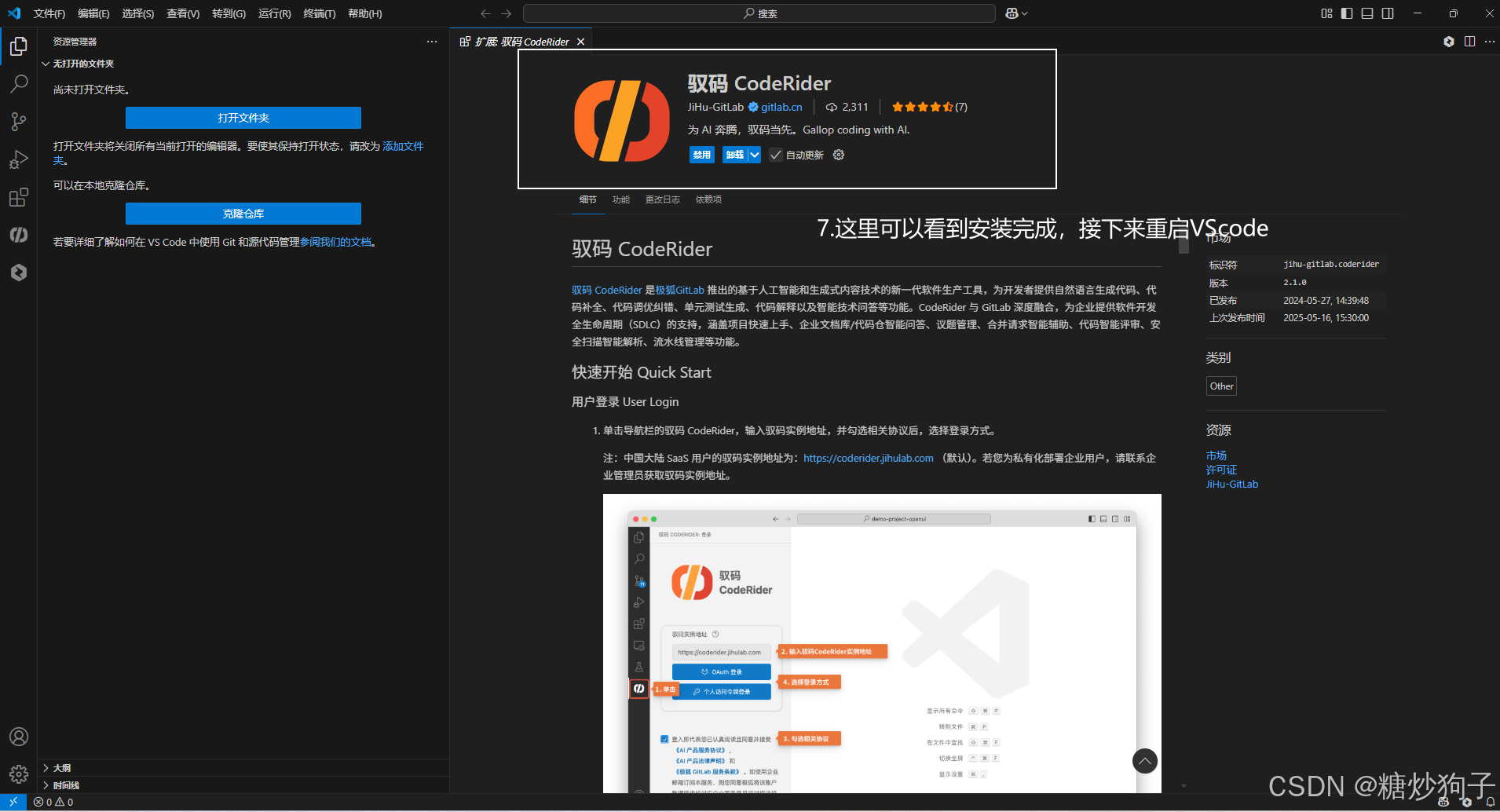The image size is (1500, 812).
Task: Open the Marketplace resource link
Action: (1216, 455)
